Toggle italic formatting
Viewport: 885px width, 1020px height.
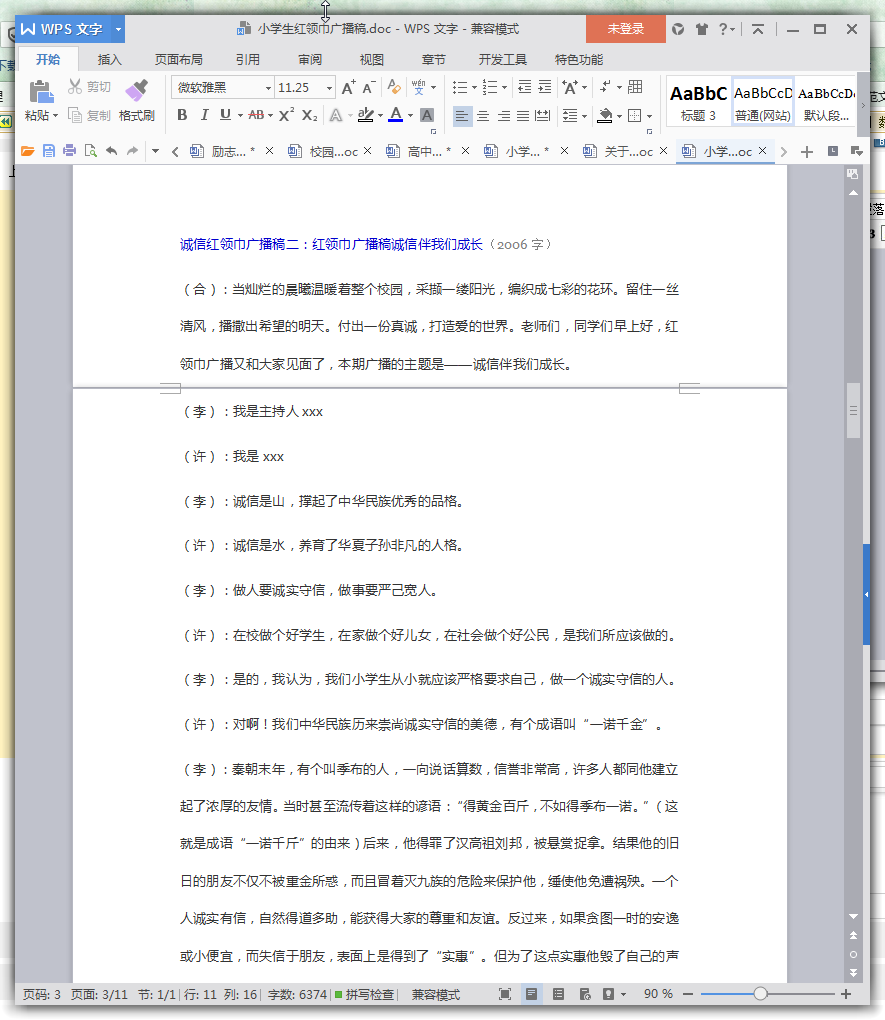pyautogui.click(x=204, y=115)
